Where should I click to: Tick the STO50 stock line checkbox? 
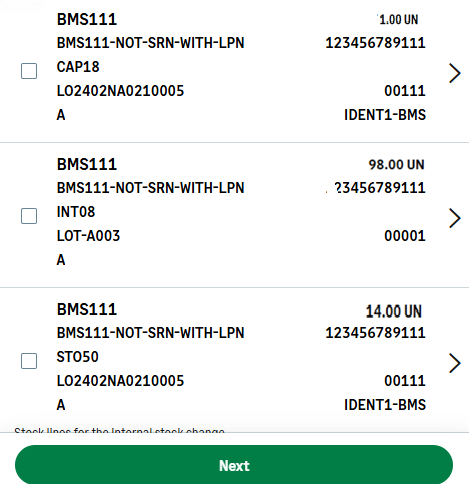click(29, 361)
